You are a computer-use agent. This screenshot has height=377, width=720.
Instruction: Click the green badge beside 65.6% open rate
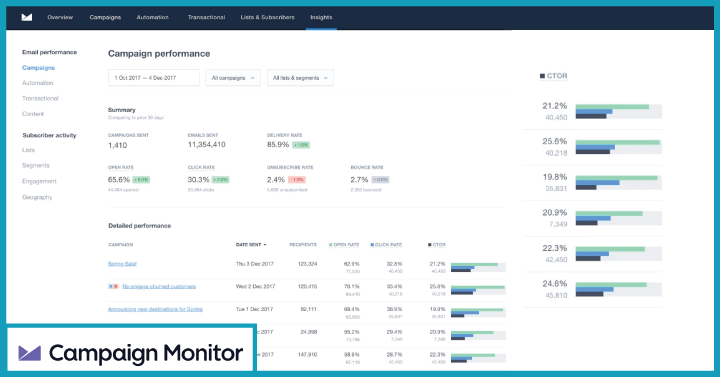pos(141,180)
